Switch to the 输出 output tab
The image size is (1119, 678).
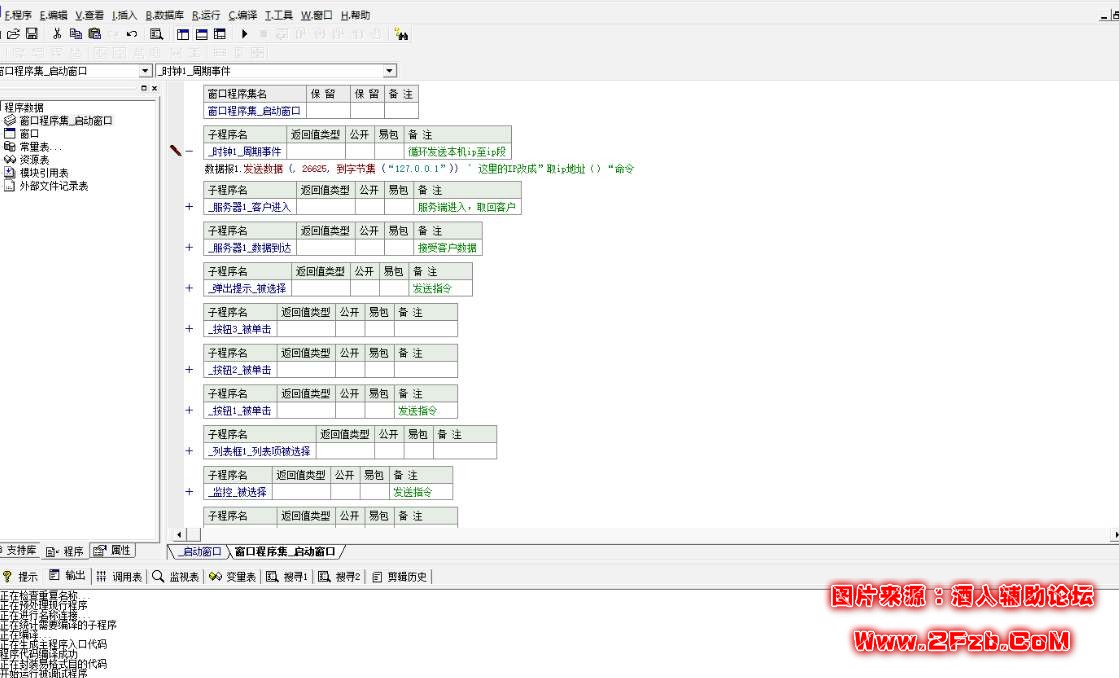68,576
